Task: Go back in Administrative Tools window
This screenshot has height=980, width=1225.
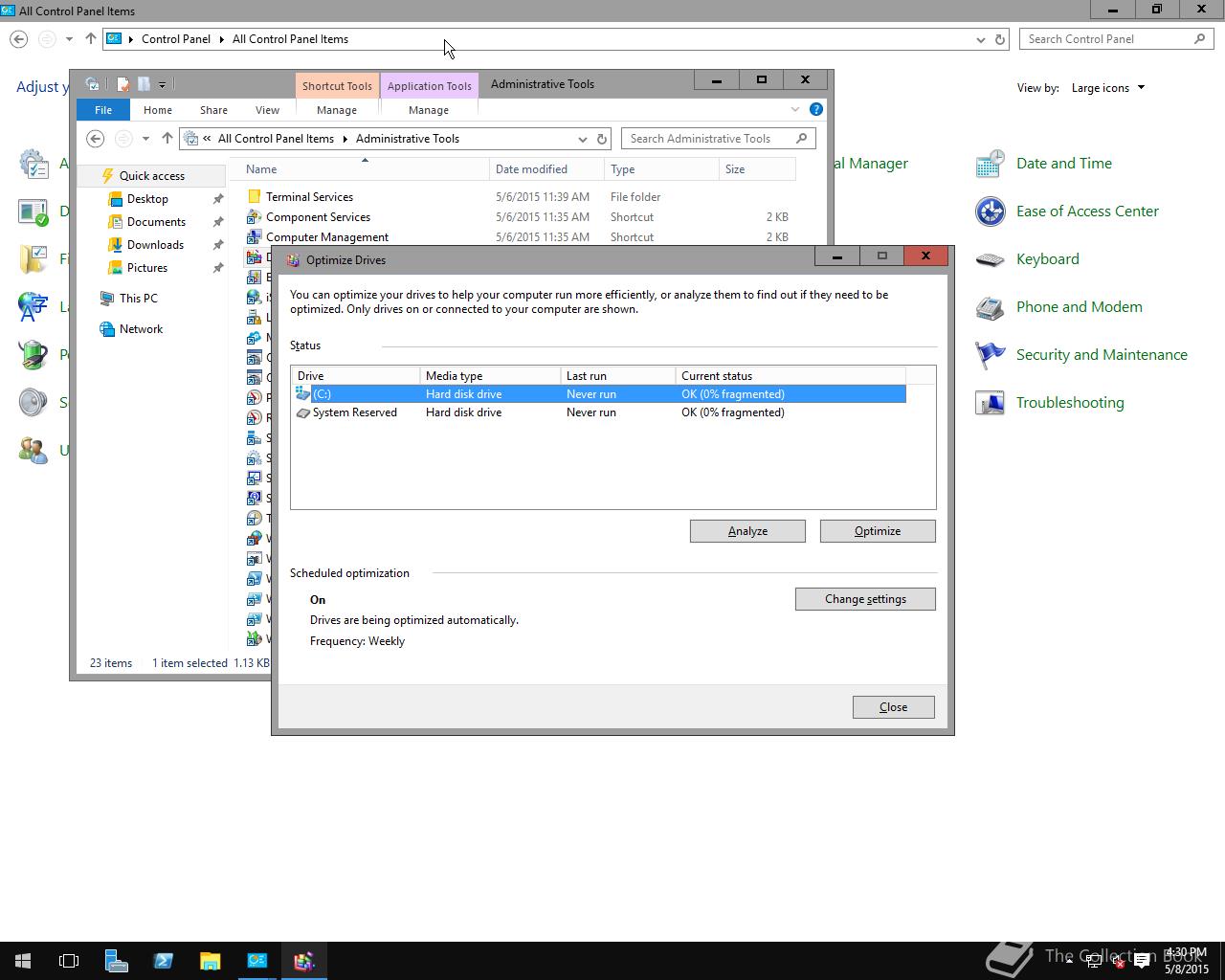Action: (x=95, y=139)
